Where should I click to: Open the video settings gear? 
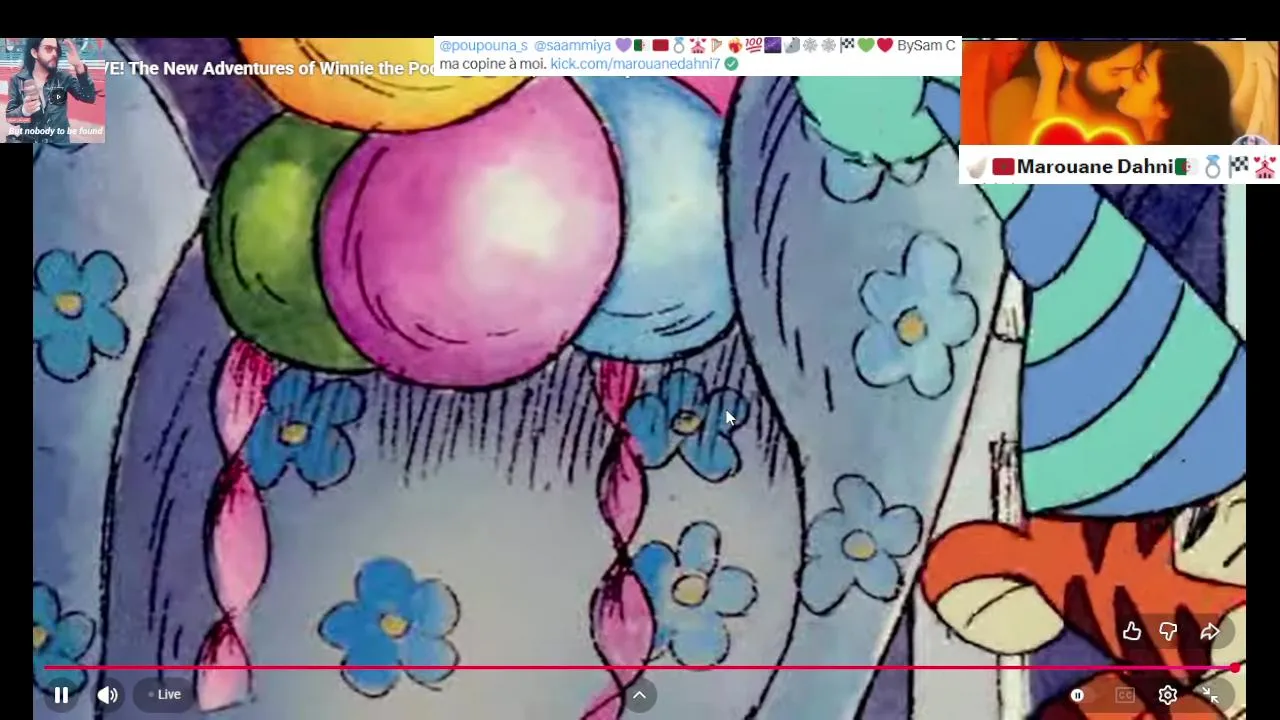(1167, 695)
